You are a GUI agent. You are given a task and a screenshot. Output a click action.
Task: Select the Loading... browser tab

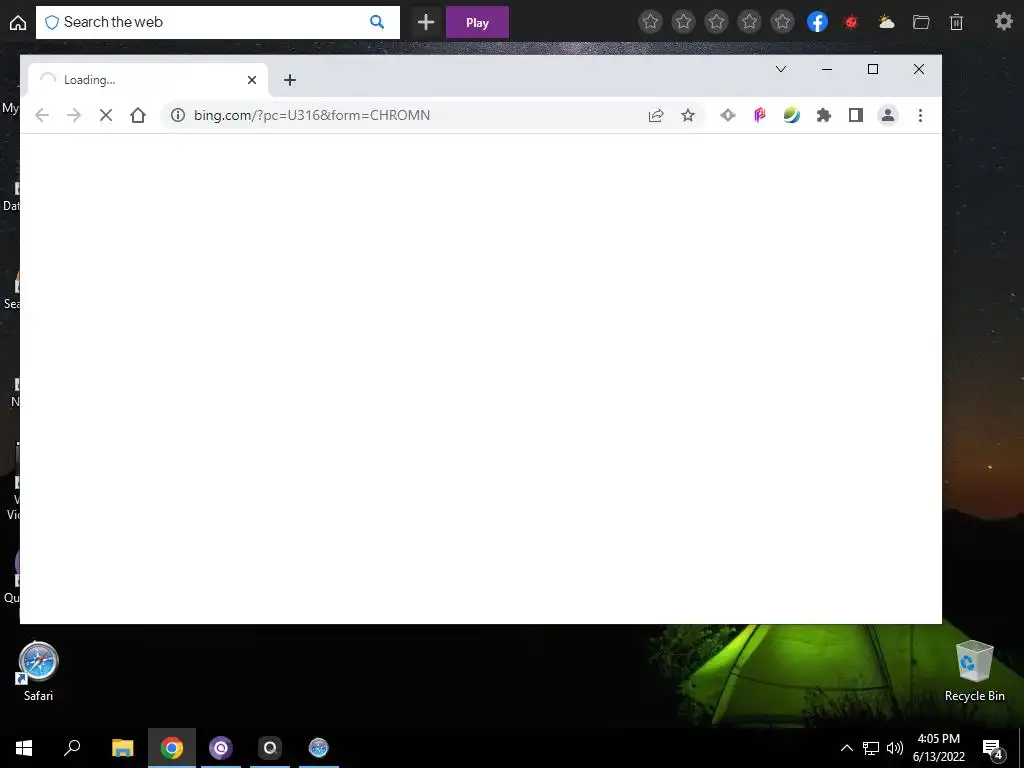[148, 80]
